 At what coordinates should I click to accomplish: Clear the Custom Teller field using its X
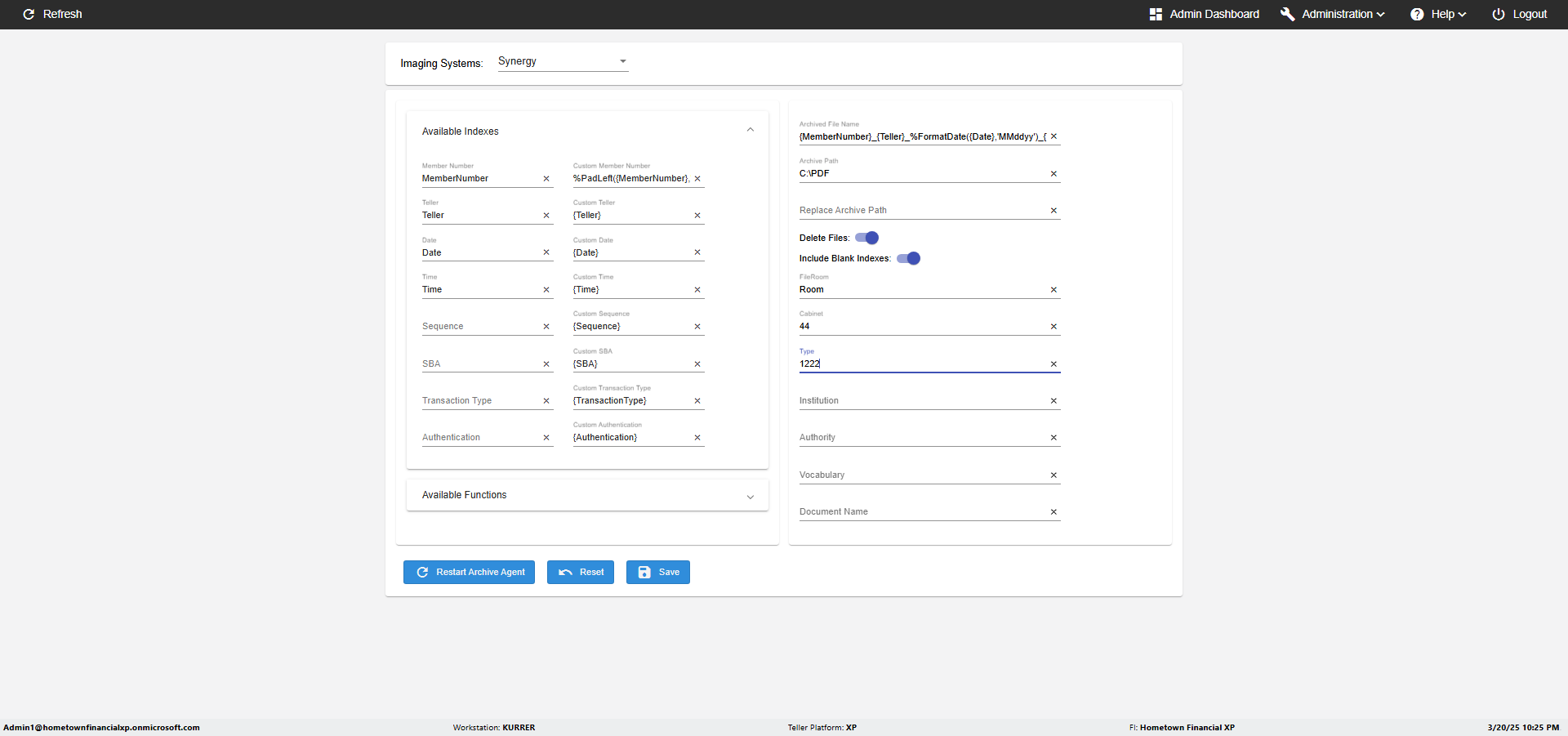click(x=697, y=216)
